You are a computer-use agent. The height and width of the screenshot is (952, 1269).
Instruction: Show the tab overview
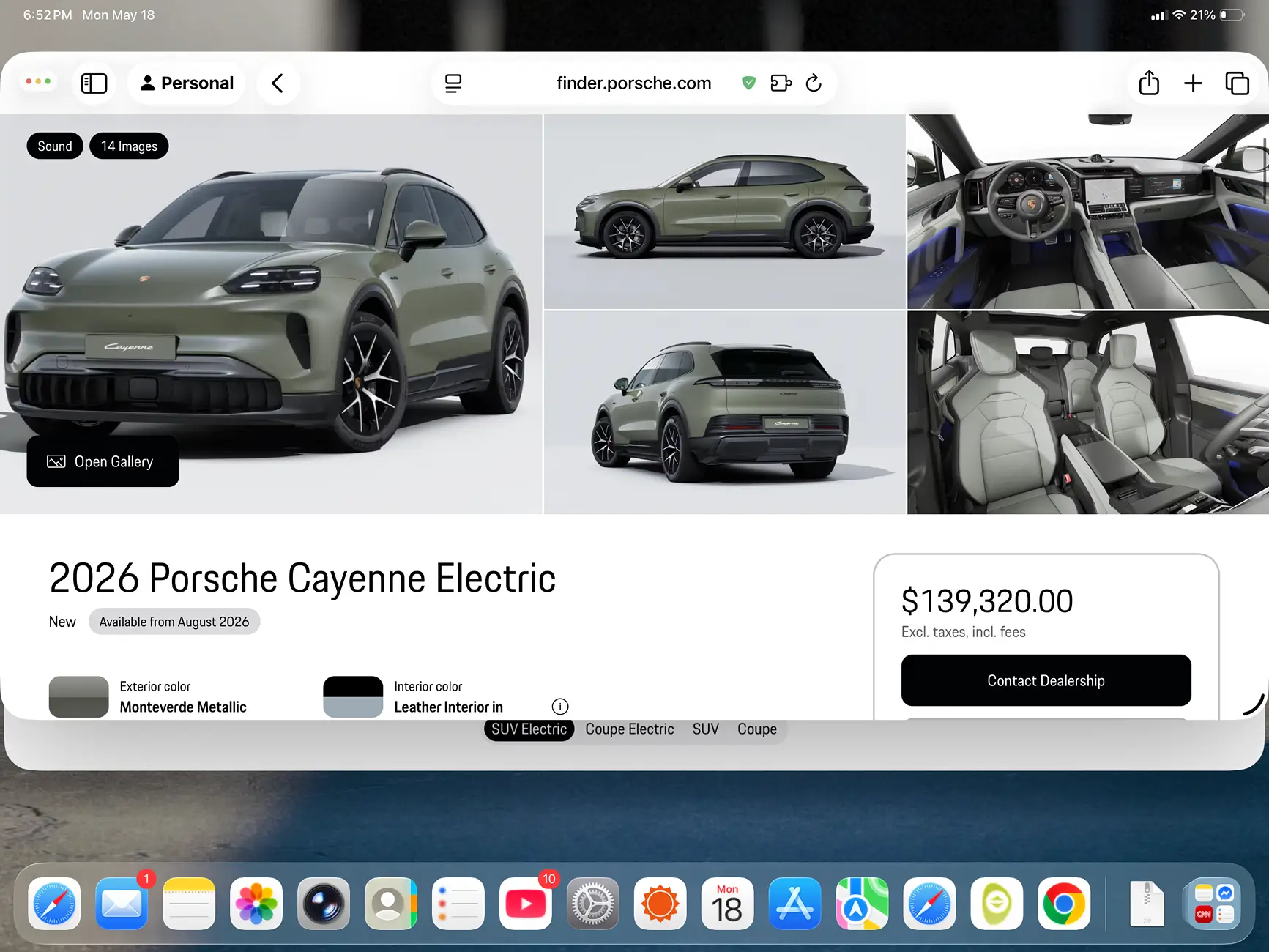[1238, 83]
